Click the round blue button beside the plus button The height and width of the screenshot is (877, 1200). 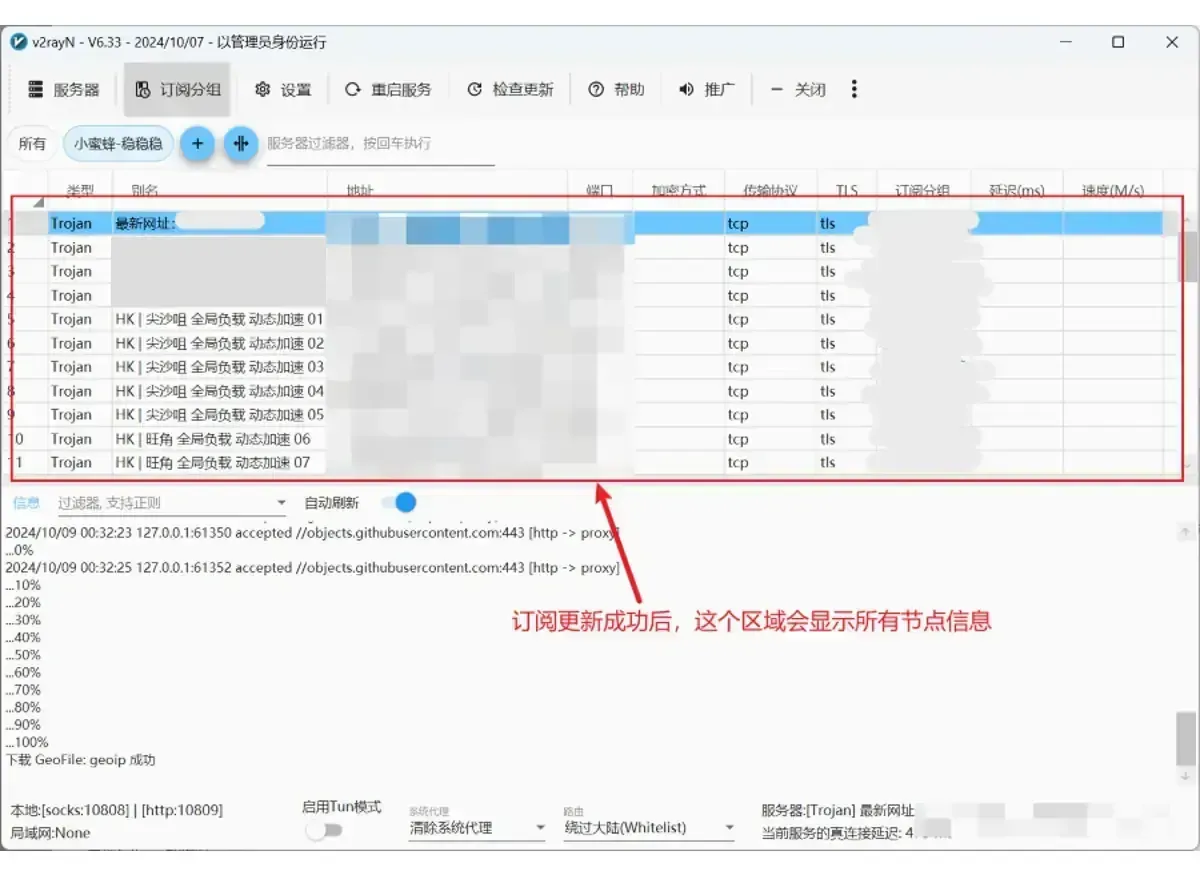[x=240, y=144]
